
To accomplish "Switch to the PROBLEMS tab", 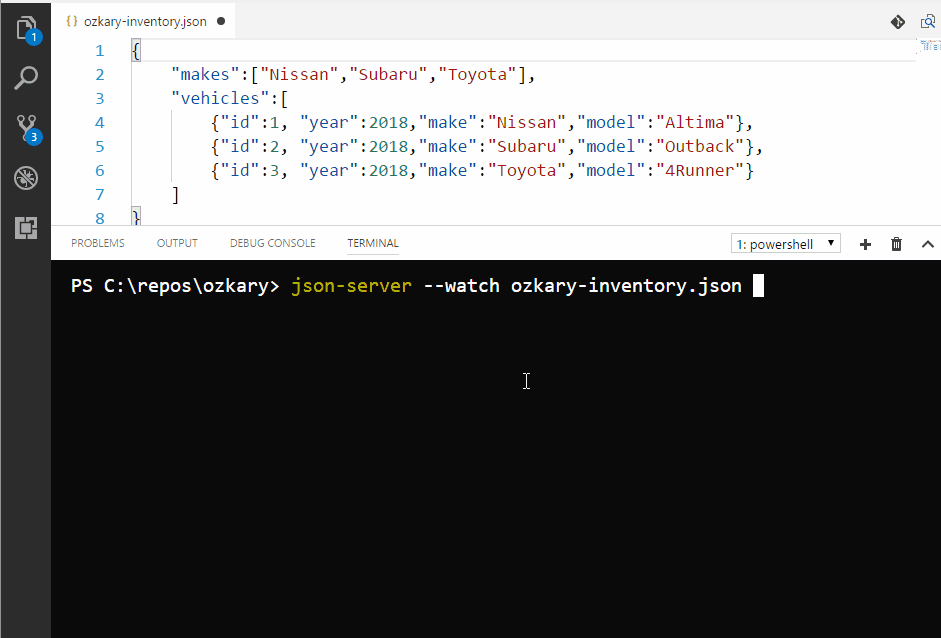I will coord(97,242).
